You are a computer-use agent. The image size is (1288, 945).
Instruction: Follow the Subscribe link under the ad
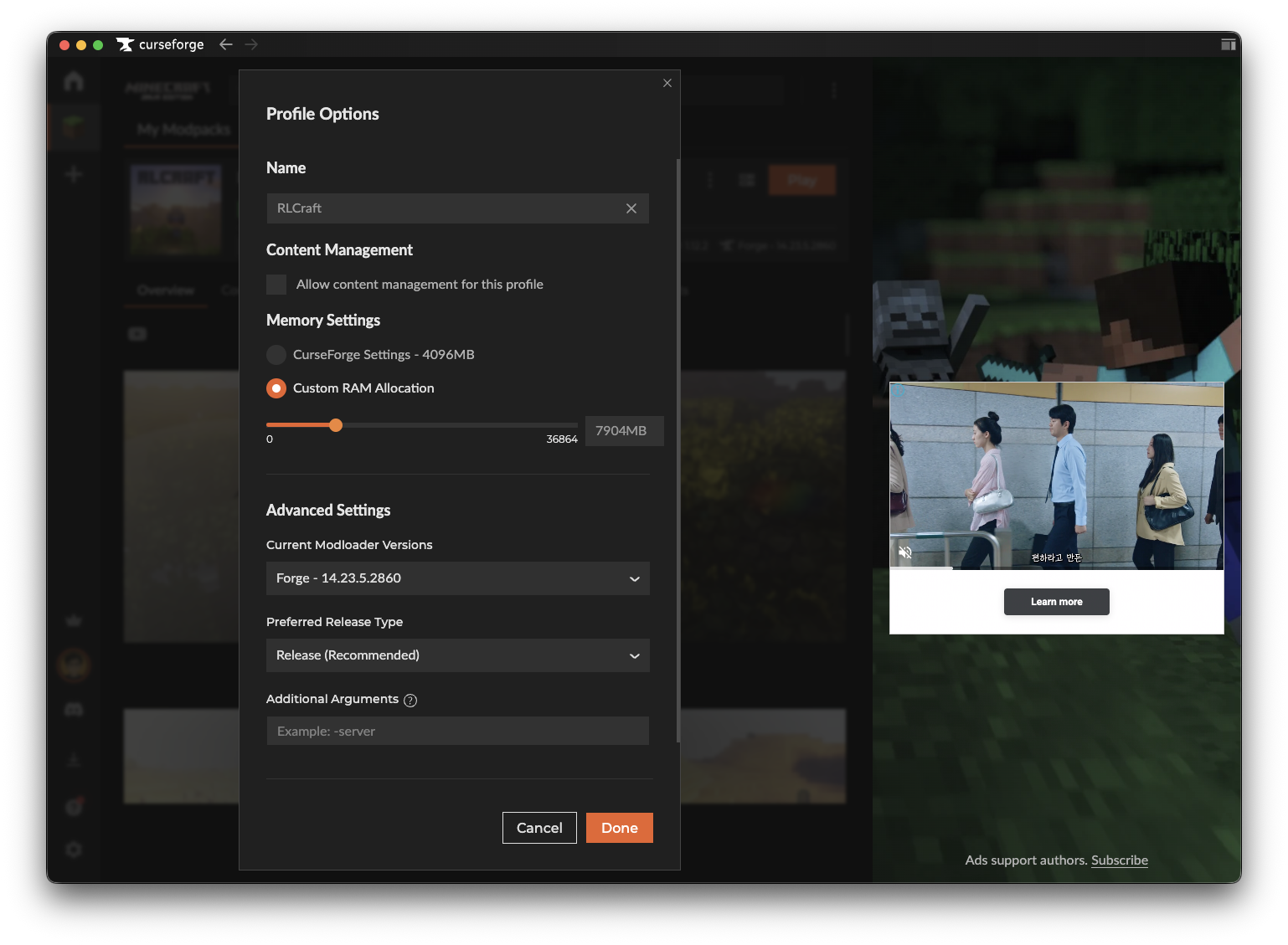point(1120,860)
